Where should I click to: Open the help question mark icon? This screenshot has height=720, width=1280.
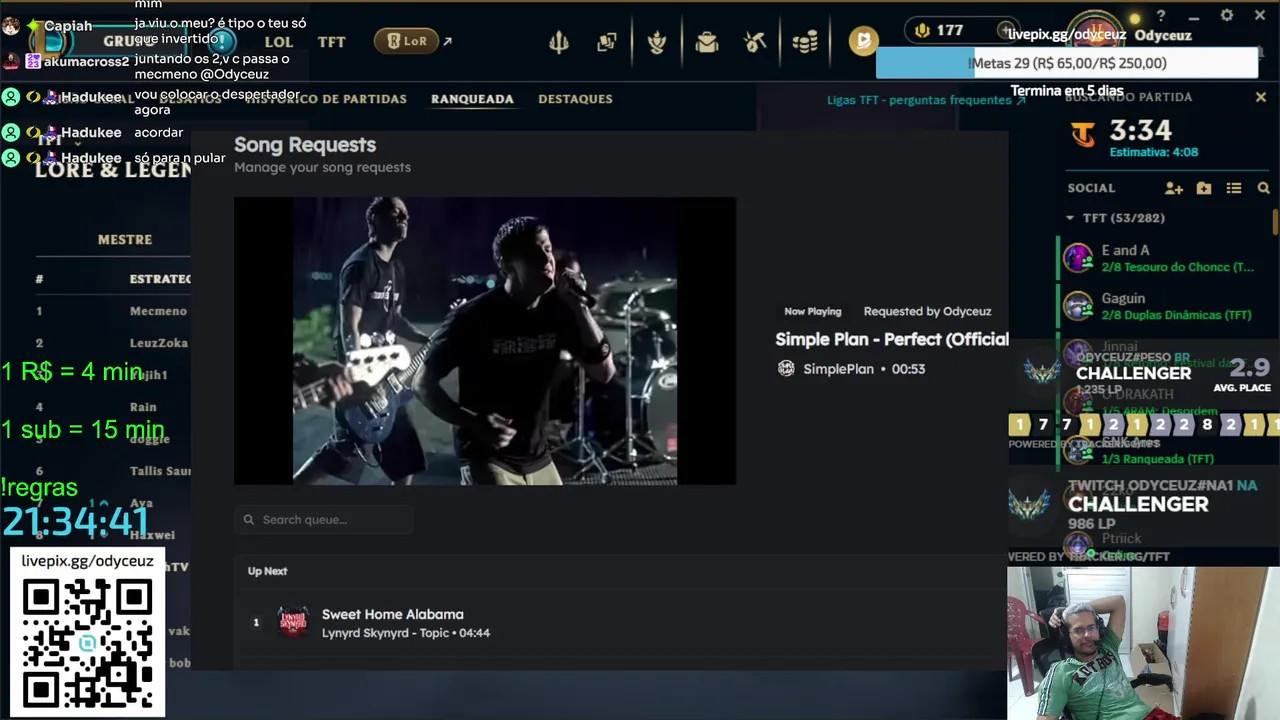1161,16
